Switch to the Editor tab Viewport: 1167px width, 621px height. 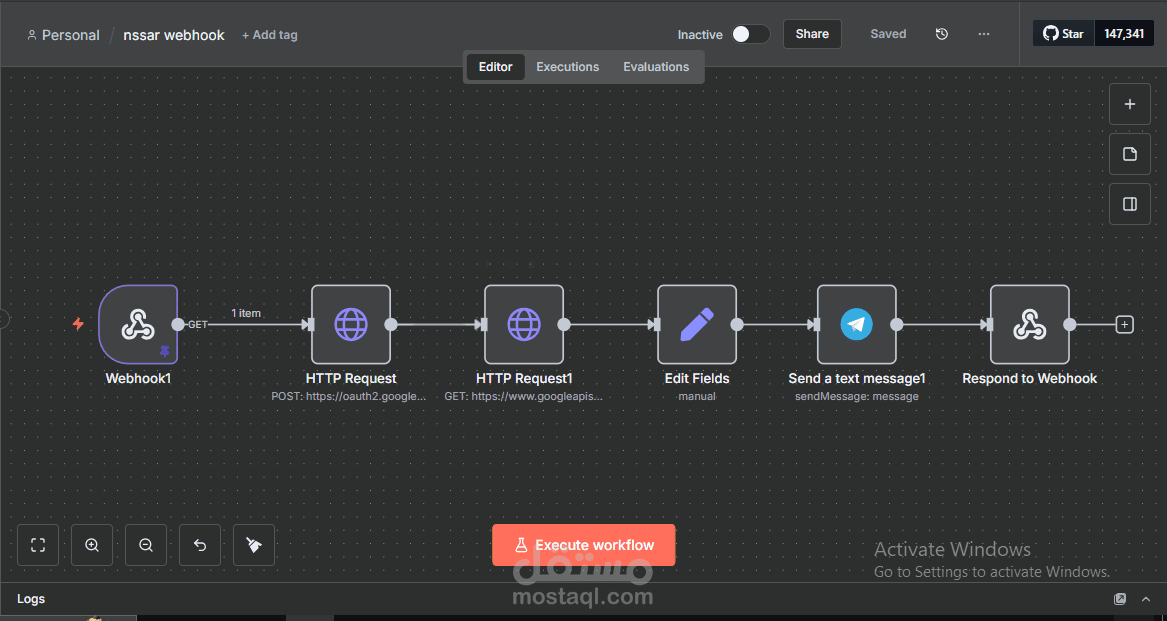pos(496,67)
